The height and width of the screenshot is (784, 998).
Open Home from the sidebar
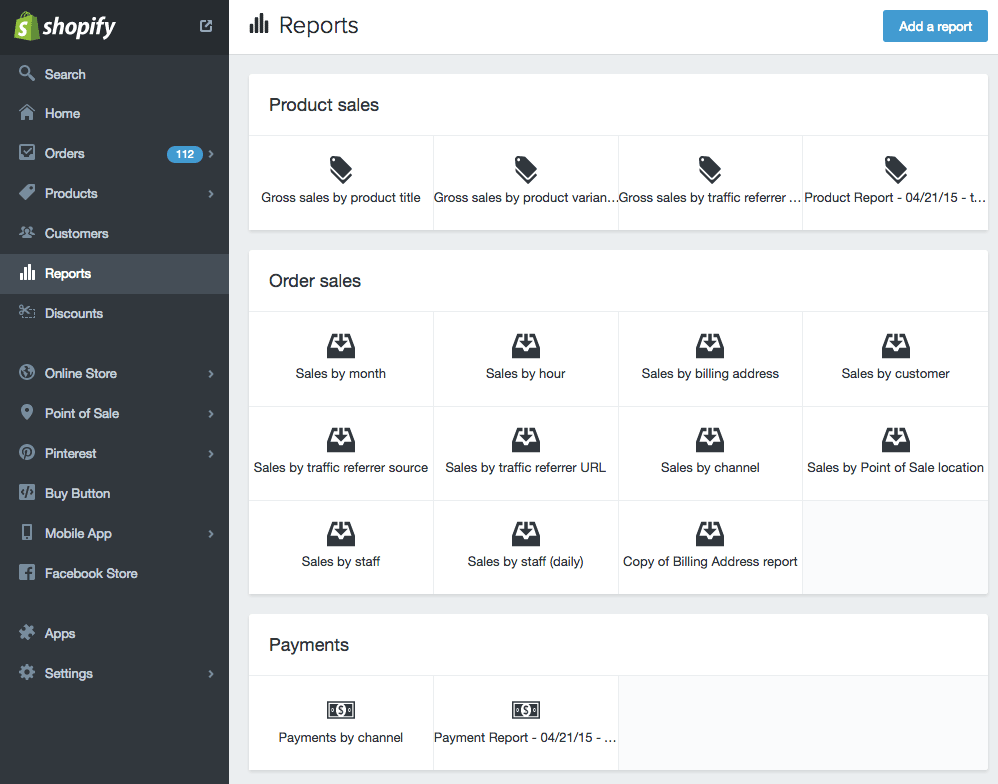(62, 113)
